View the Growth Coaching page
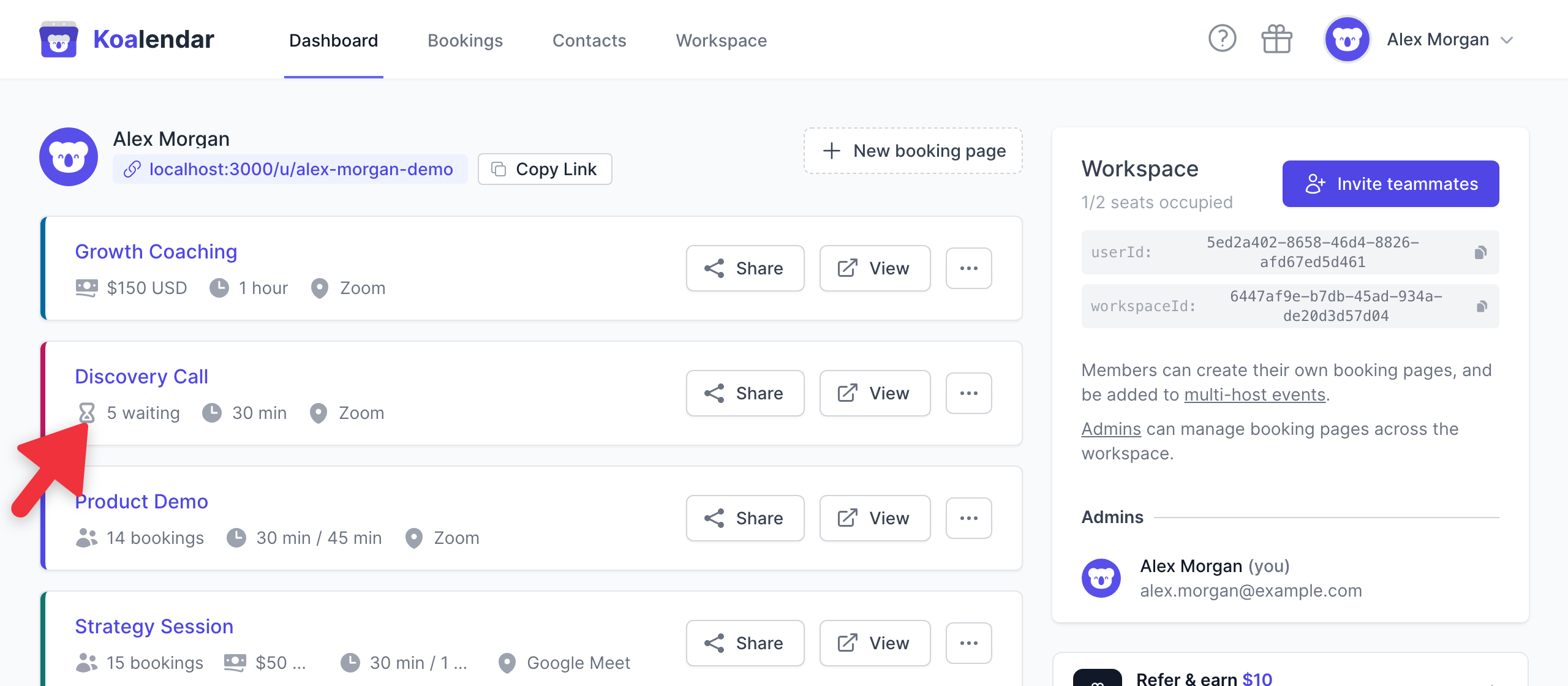This screenshot has width=1568, height=686. tap(875, 268)
